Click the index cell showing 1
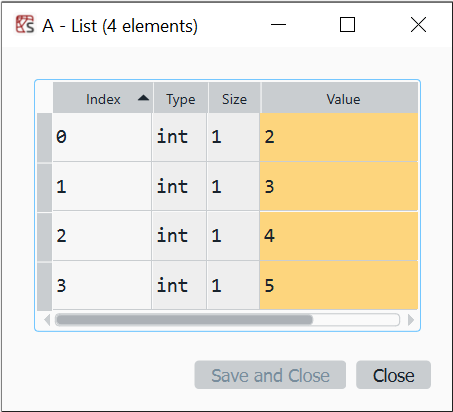 click(x=102, y=186)
